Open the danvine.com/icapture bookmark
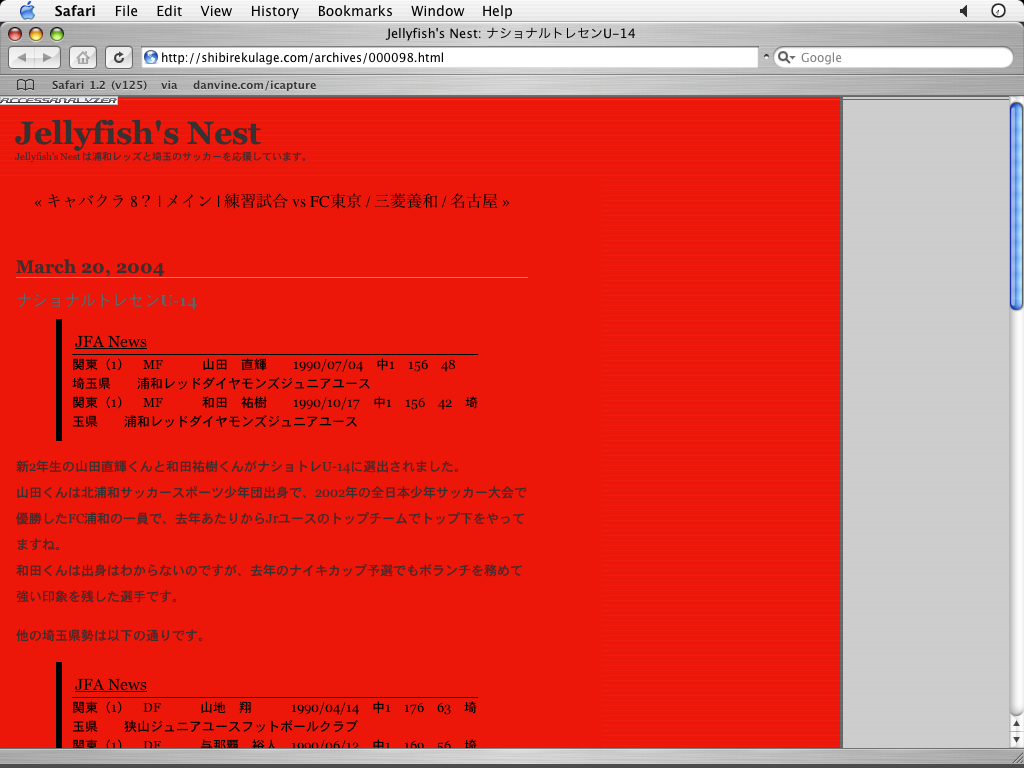This screenshot has height=768, width=1024. tap(255, 85)
